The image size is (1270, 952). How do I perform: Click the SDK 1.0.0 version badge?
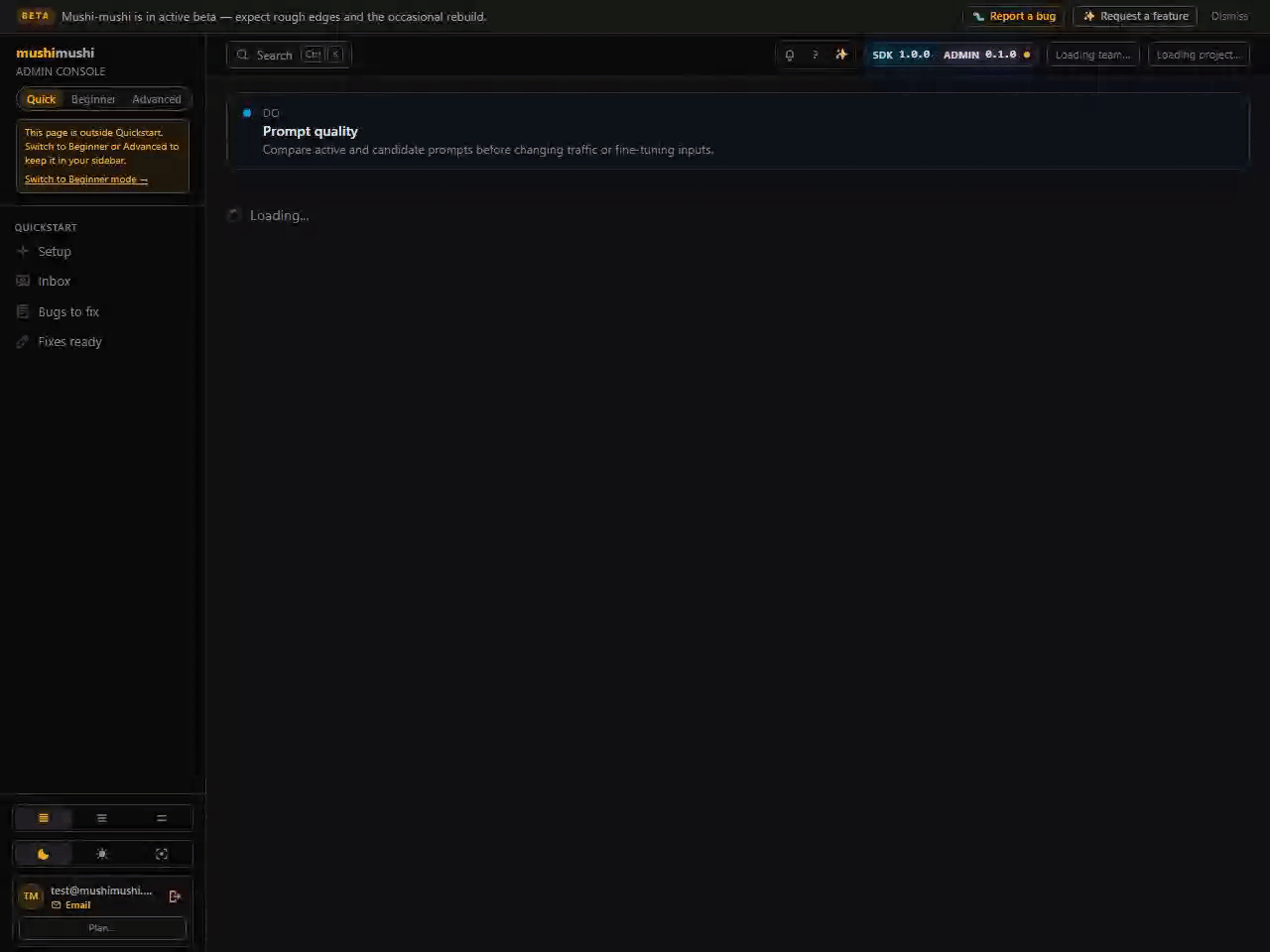901,55
